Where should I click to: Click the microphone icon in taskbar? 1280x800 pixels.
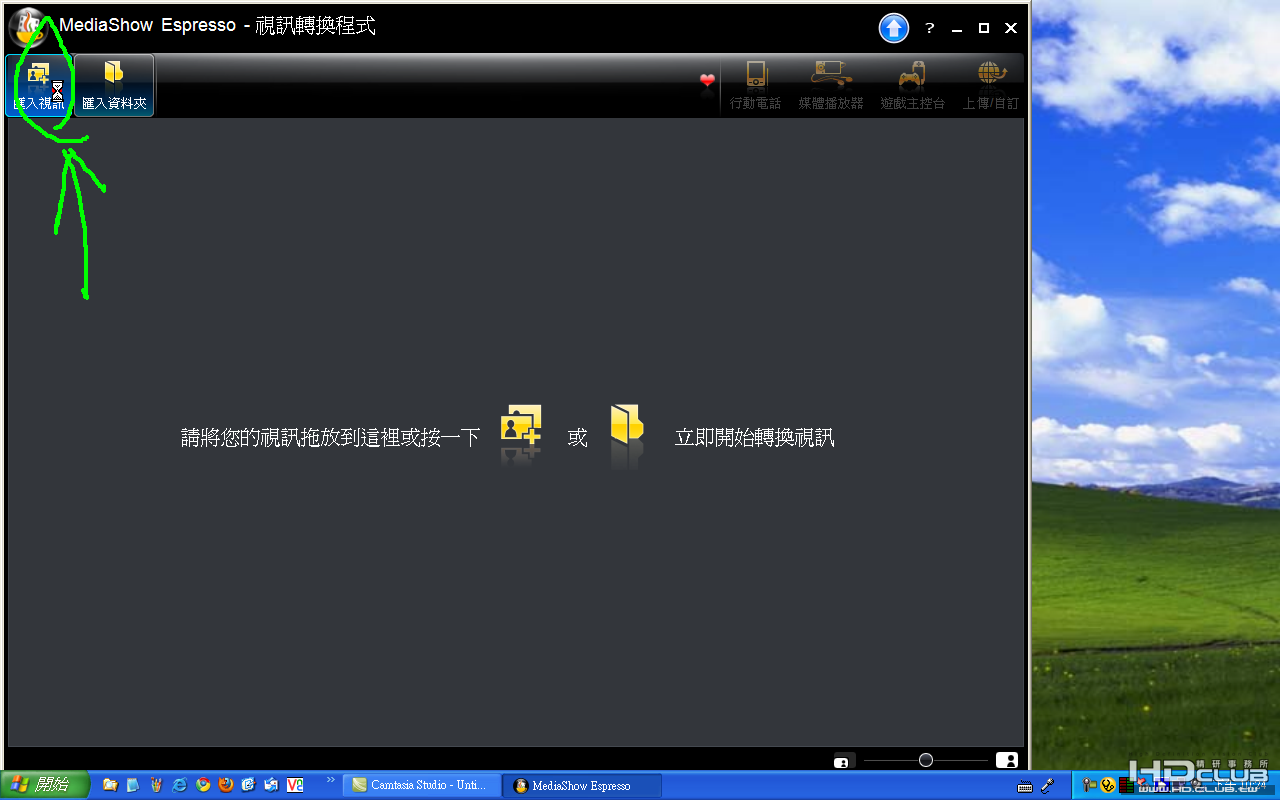click(x=1048, y=786)
